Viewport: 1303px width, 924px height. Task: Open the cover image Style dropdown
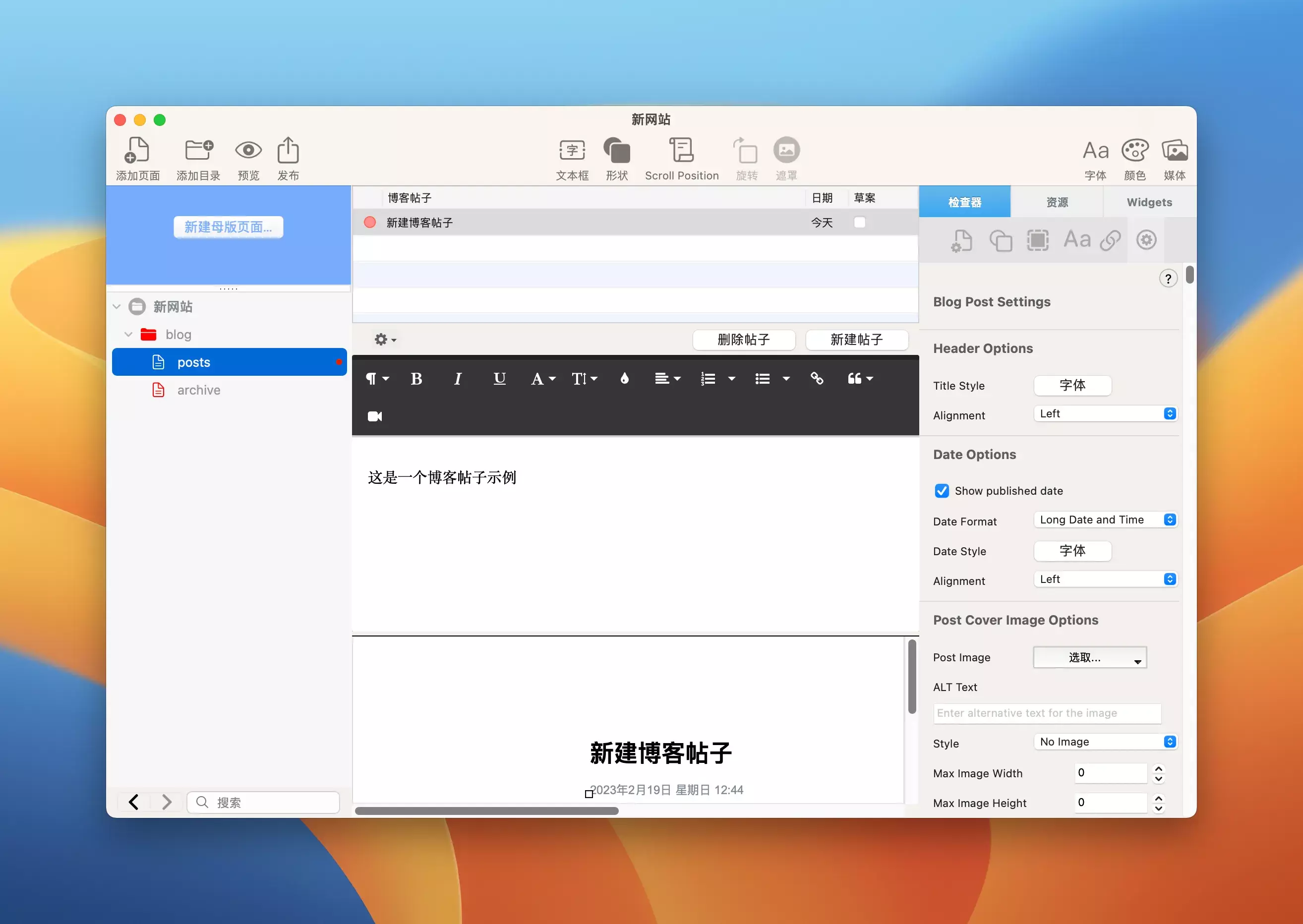(1104, 742)
